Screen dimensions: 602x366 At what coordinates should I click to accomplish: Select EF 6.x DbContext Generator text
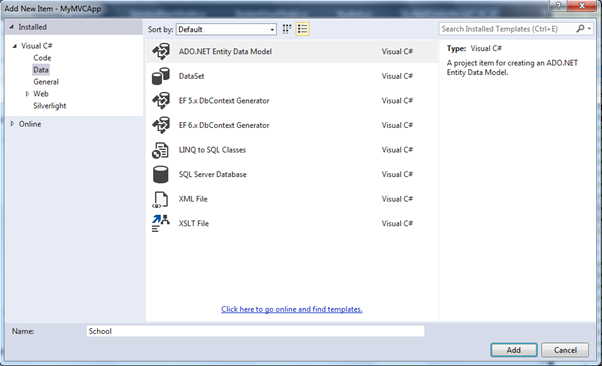(x=224, y=125)
